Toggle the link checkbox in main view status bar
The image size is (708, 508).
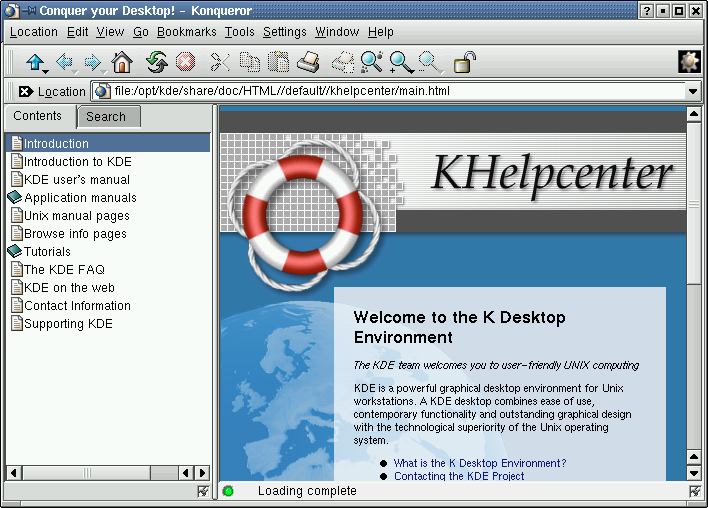[694, 491]
